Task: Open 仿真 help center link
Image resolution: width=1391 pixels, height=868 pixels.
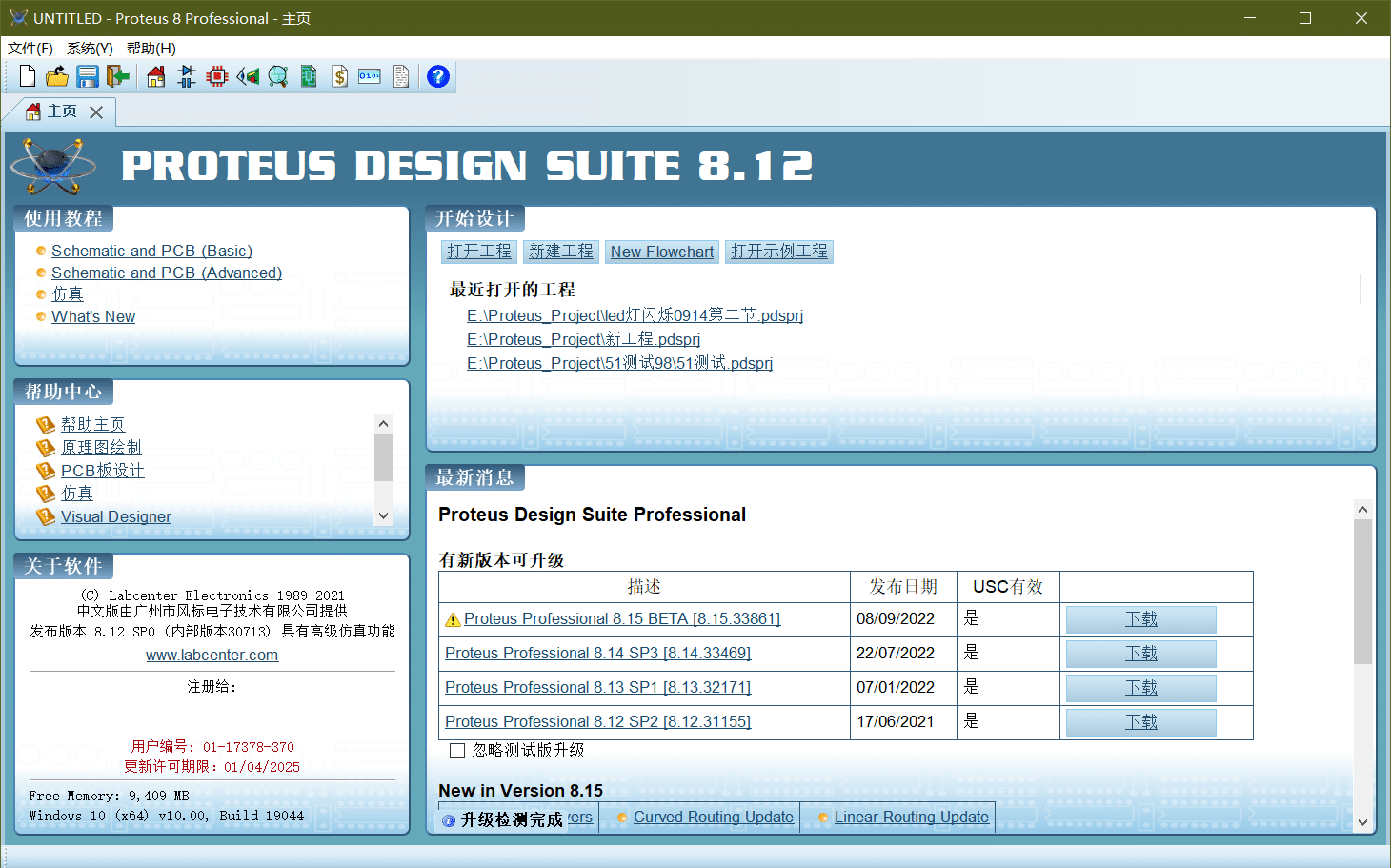Action: [77, 494]
